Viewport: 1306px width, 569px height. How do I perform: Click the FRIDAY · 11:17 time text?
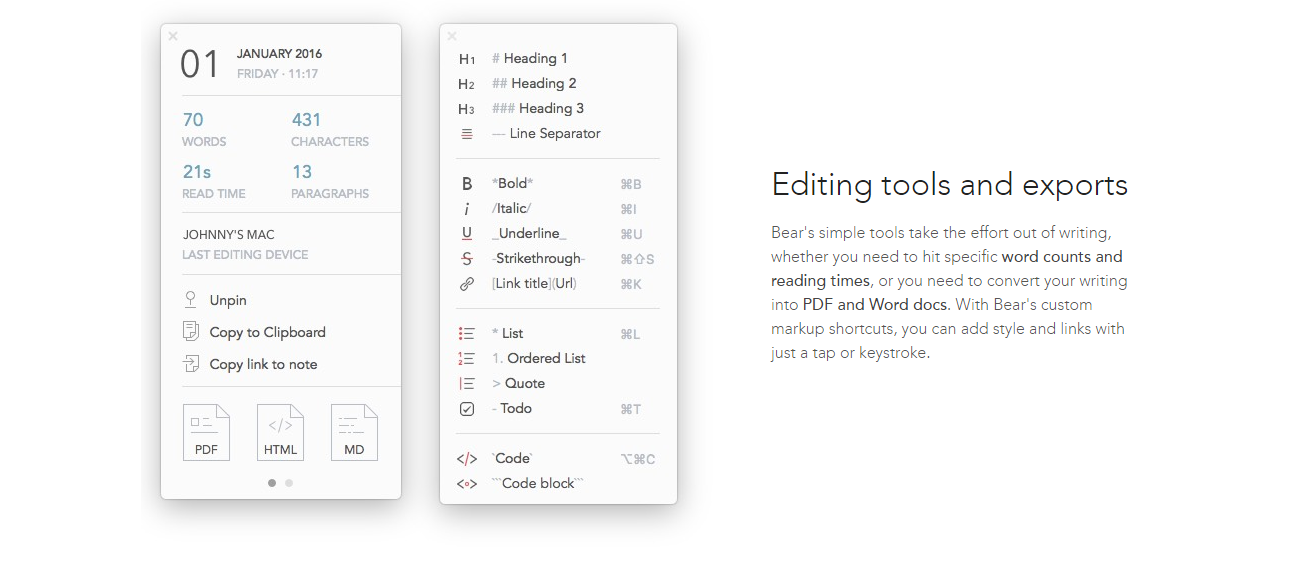pyautogui.click(x=278, y=74)
